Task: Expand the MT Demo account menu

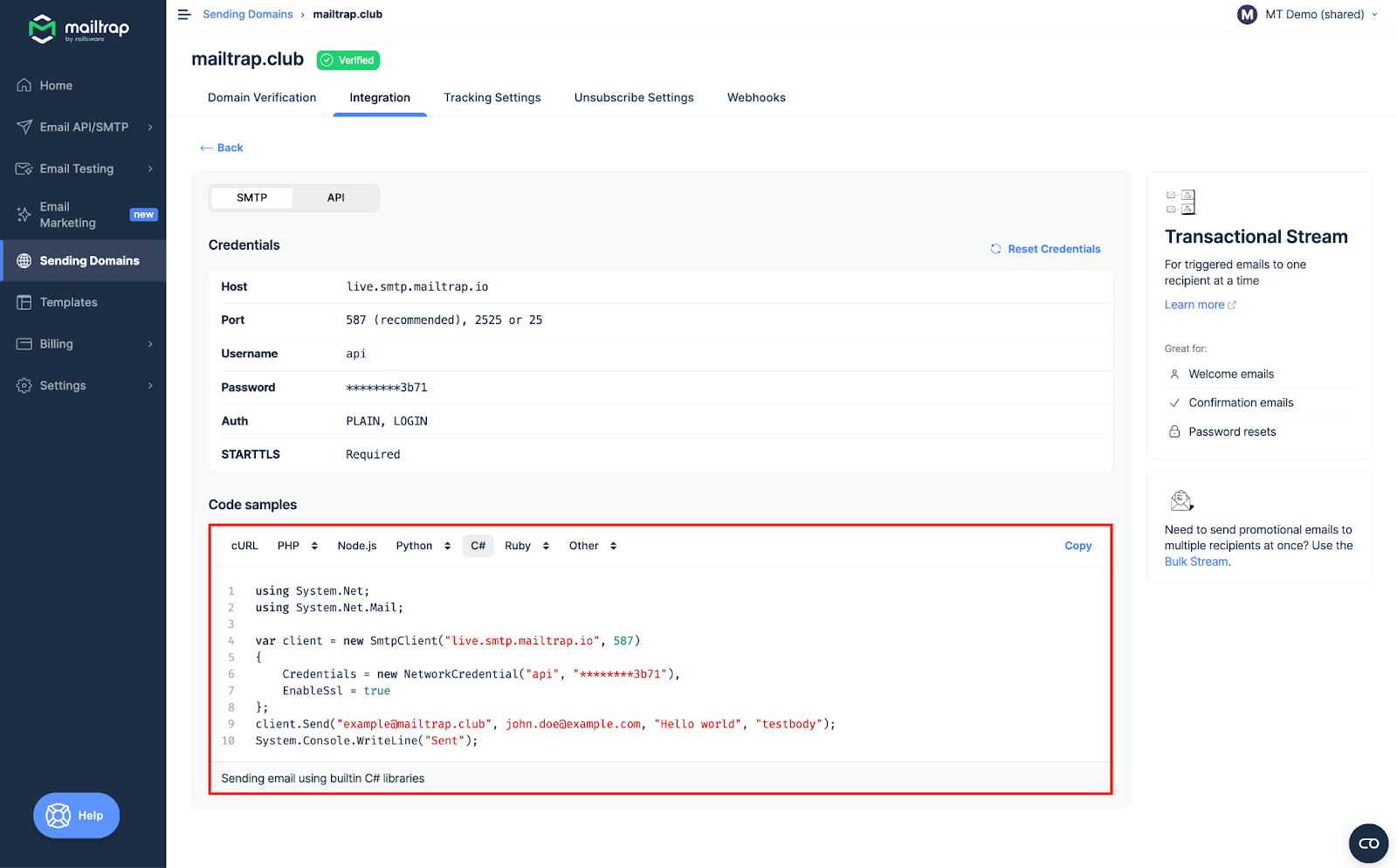Action: pyautogui.click(x=1308, y=15)
